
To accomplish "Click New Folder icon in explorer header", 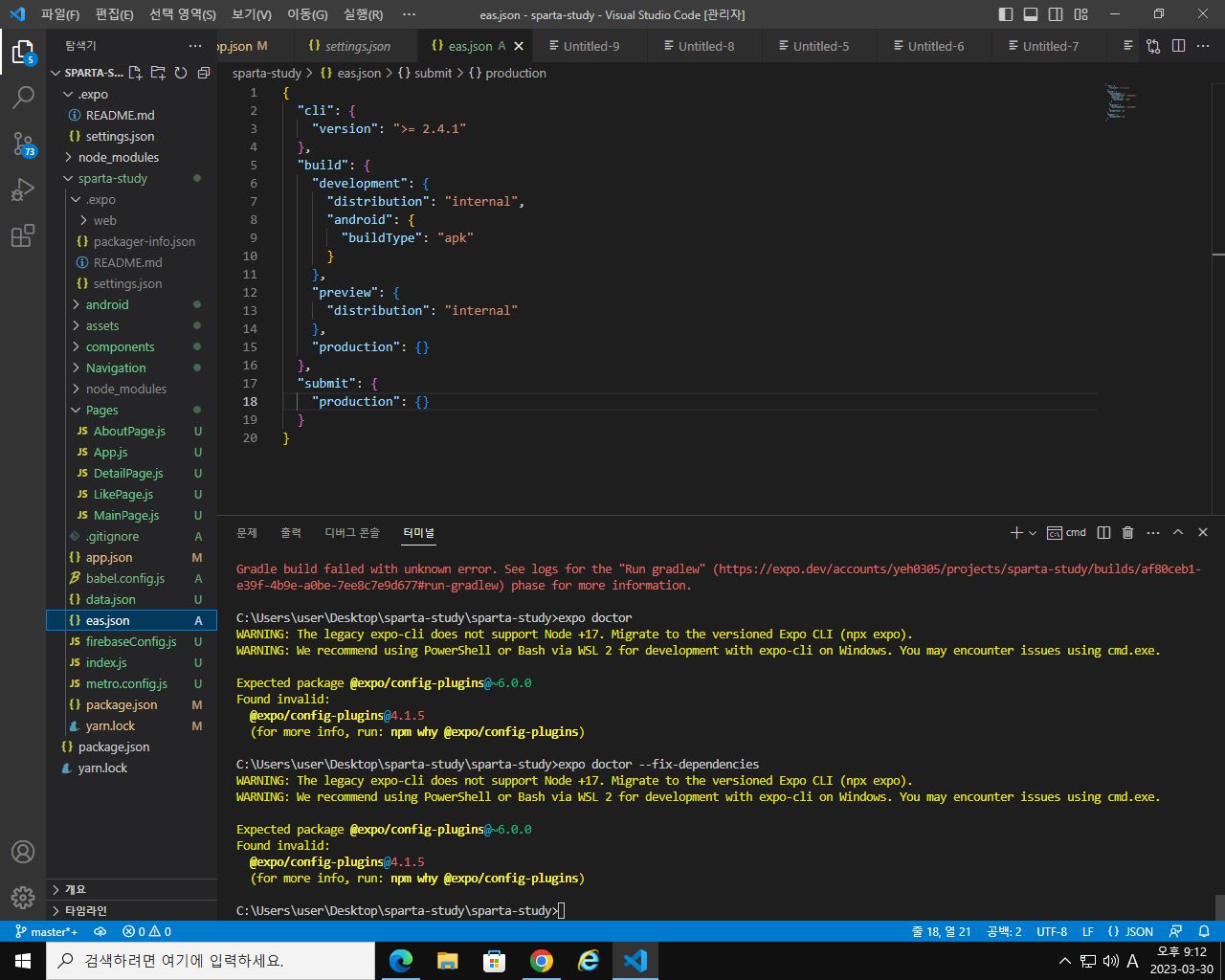I will coord(158,73).
